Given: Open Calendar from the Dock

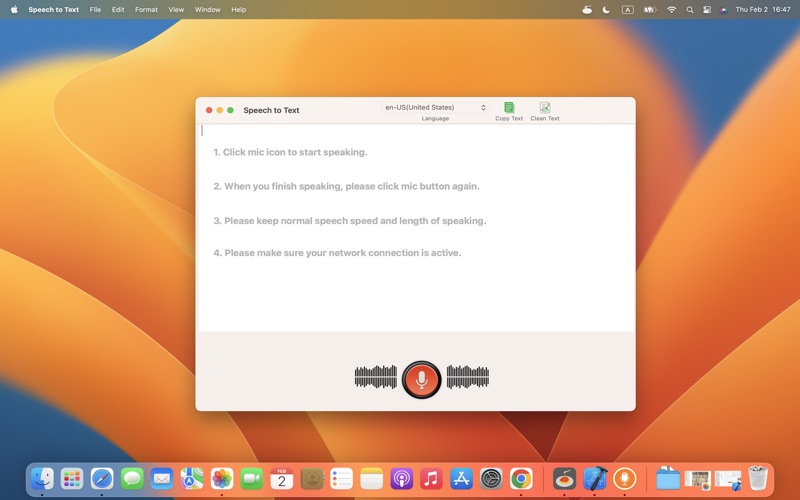Looking at the screenshot, I should pyautogui.click(x=282, y=479).
